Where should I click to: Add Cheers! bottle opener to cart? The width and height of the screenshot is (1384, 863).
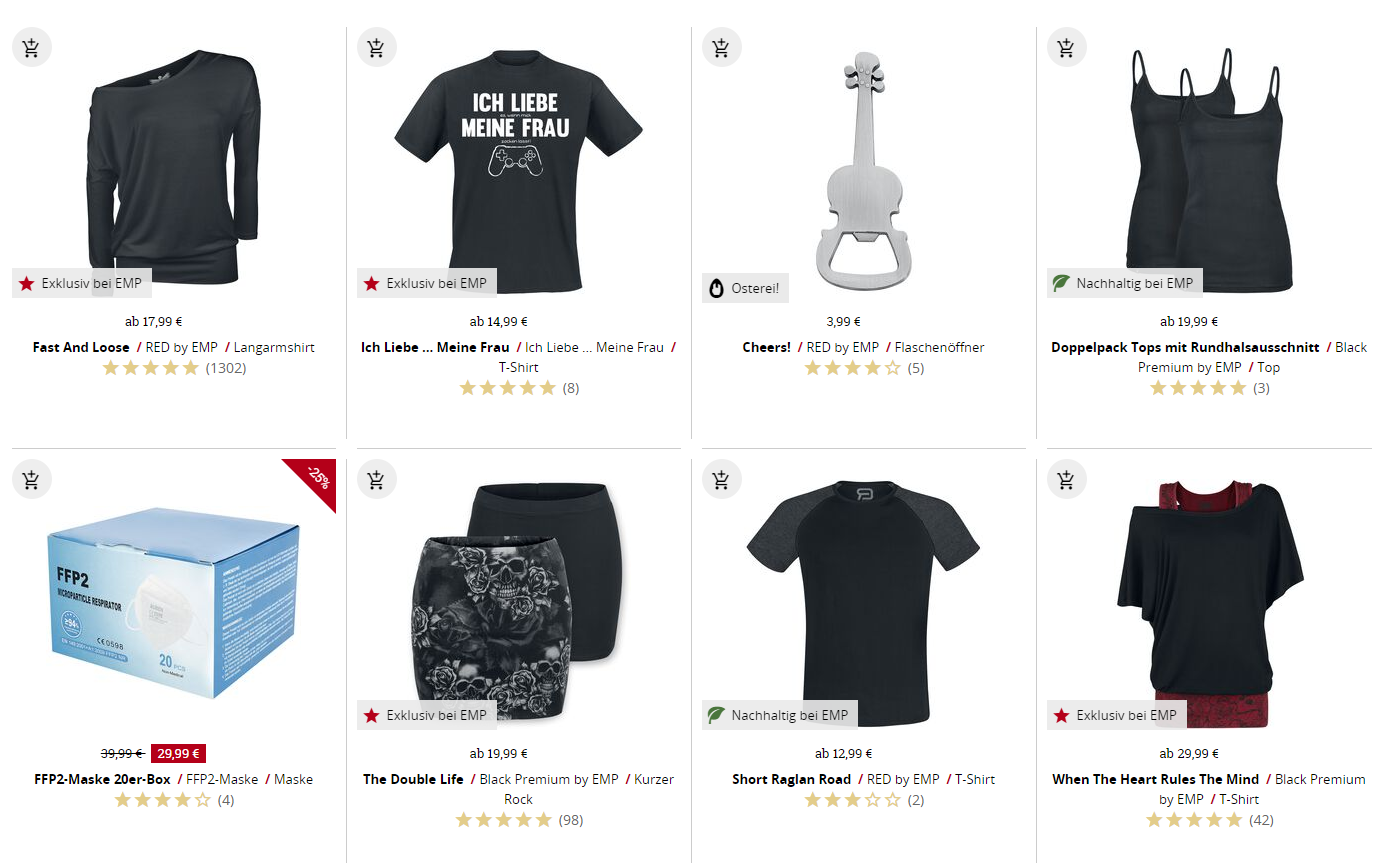(x=721, y=47)
